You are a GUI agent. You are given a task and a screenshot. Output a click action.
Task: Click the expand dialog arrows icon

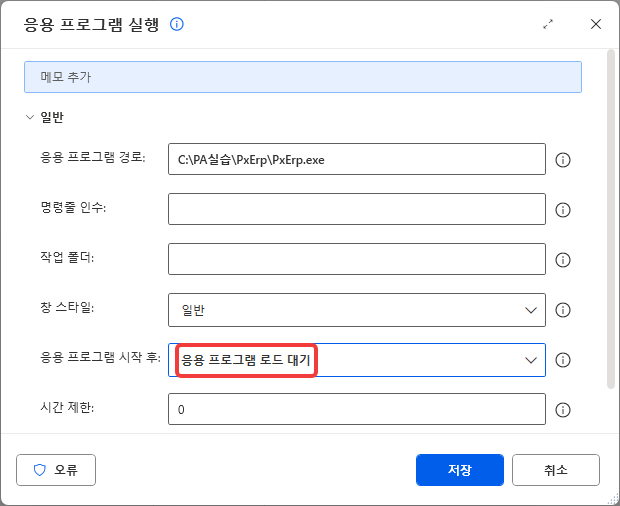[x=548, y=24]
